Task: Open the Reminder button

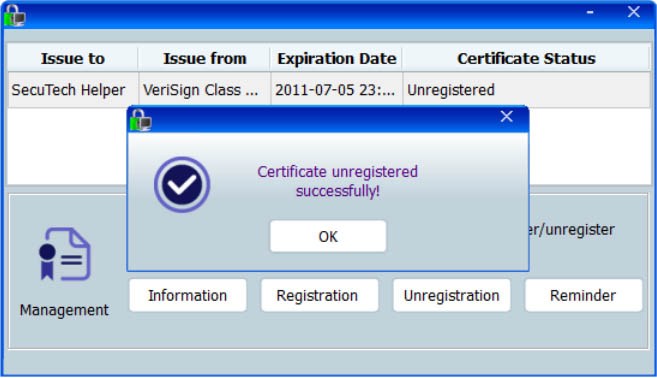Action: pyautogui.click(x=583, y=295)
